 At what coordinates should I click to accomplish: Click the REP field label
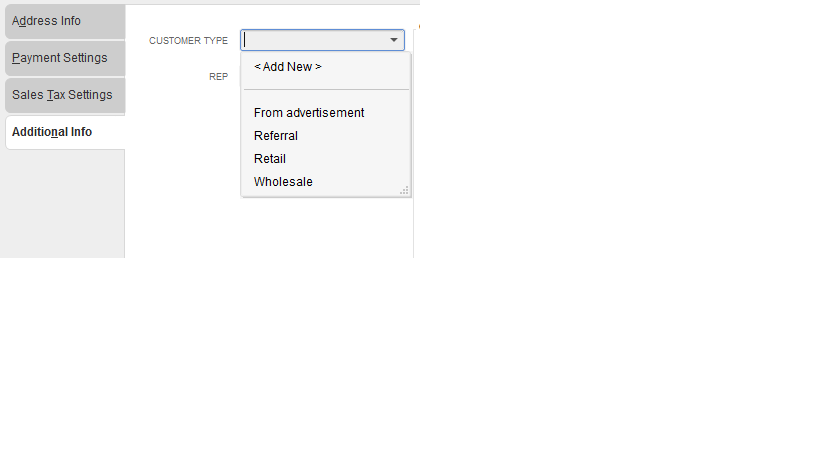(x=218, y=76)
